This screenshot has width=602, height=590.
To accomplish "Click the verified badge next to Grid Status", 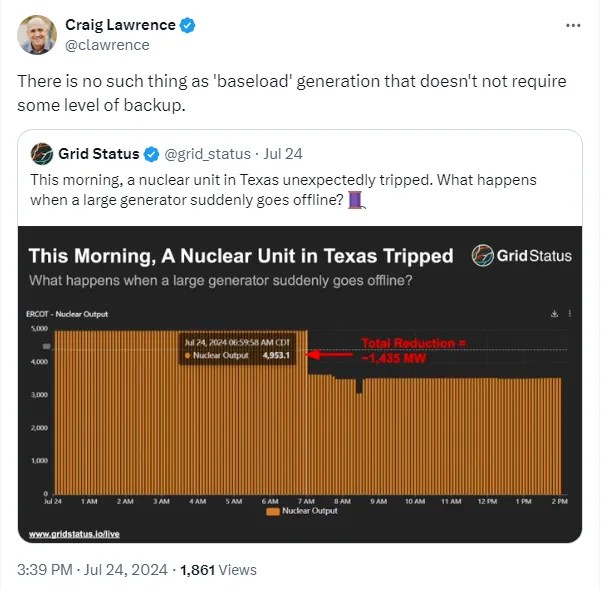I will 151,154.
